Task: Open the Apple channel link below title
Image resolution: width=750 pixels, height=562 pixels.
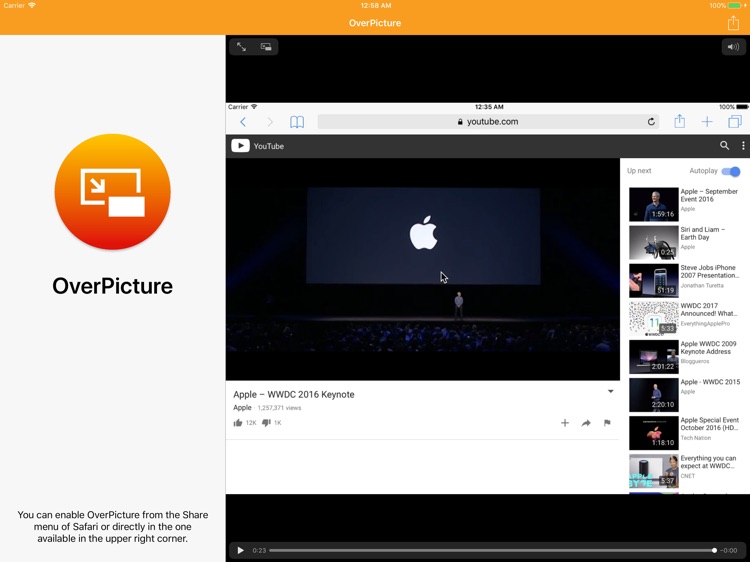Action: (x=242, y=408)
